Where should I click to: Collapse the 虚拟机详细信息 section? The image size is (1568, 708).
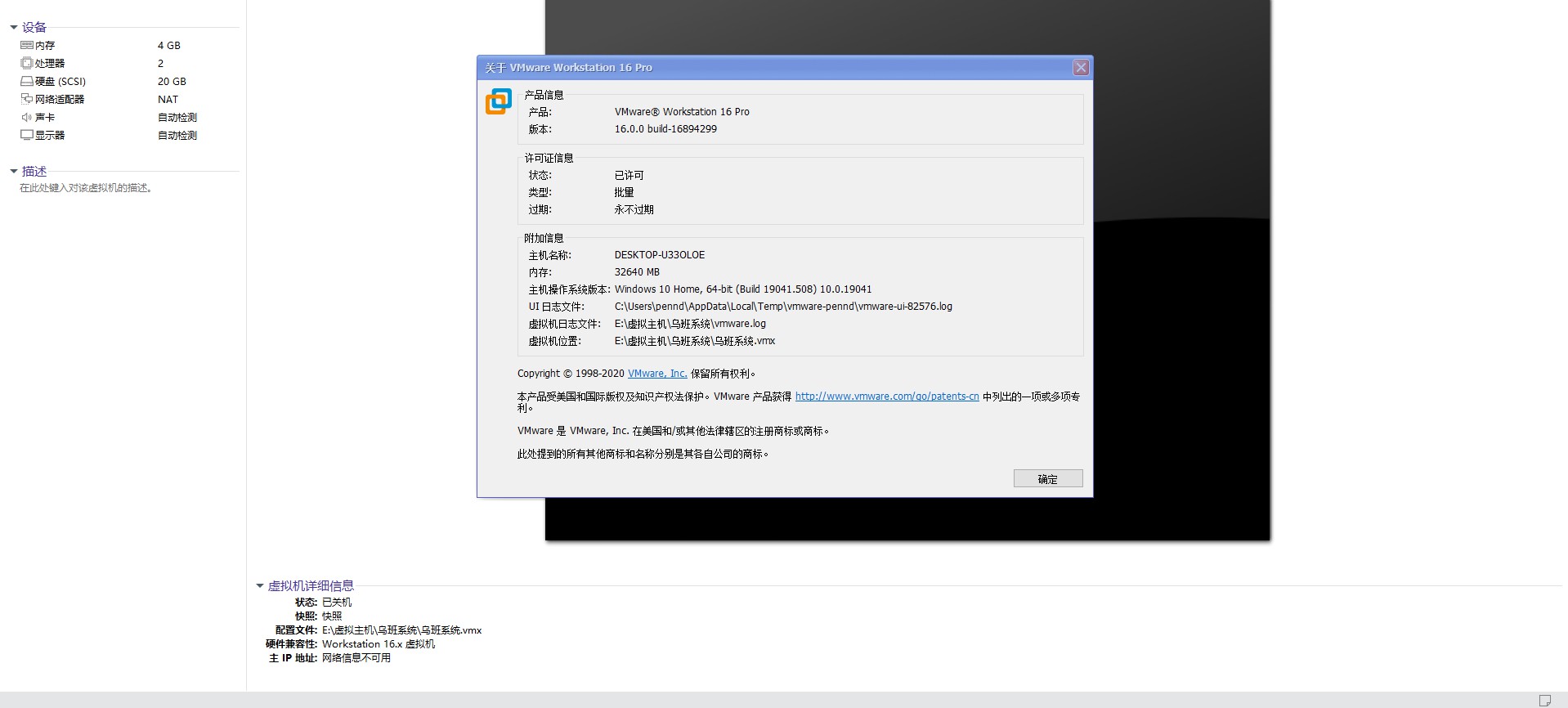(260, 586)
